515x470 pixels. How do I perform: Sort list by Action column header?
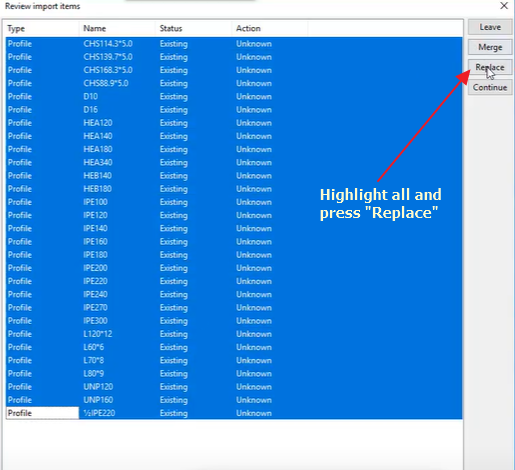pyautogui.click(x=270, y=28)
